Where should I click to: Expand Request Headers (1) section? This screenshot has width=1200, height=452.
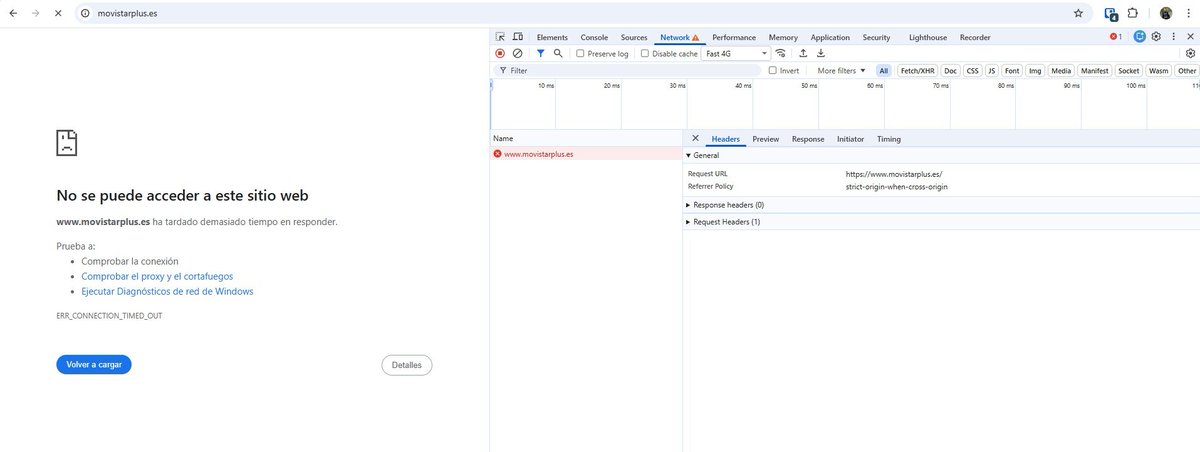[x=723, y=222]
